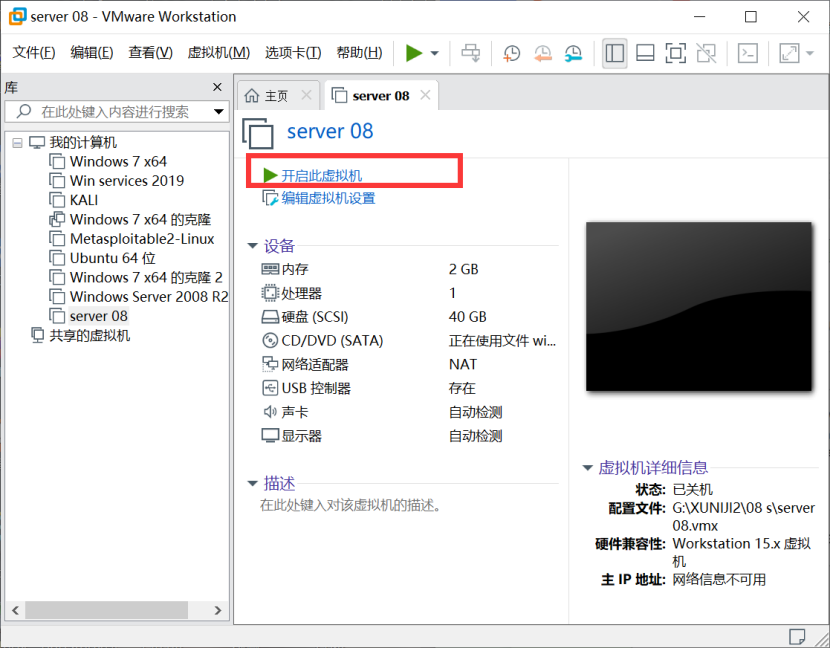Click the library search input field

[x=114, y=112]
